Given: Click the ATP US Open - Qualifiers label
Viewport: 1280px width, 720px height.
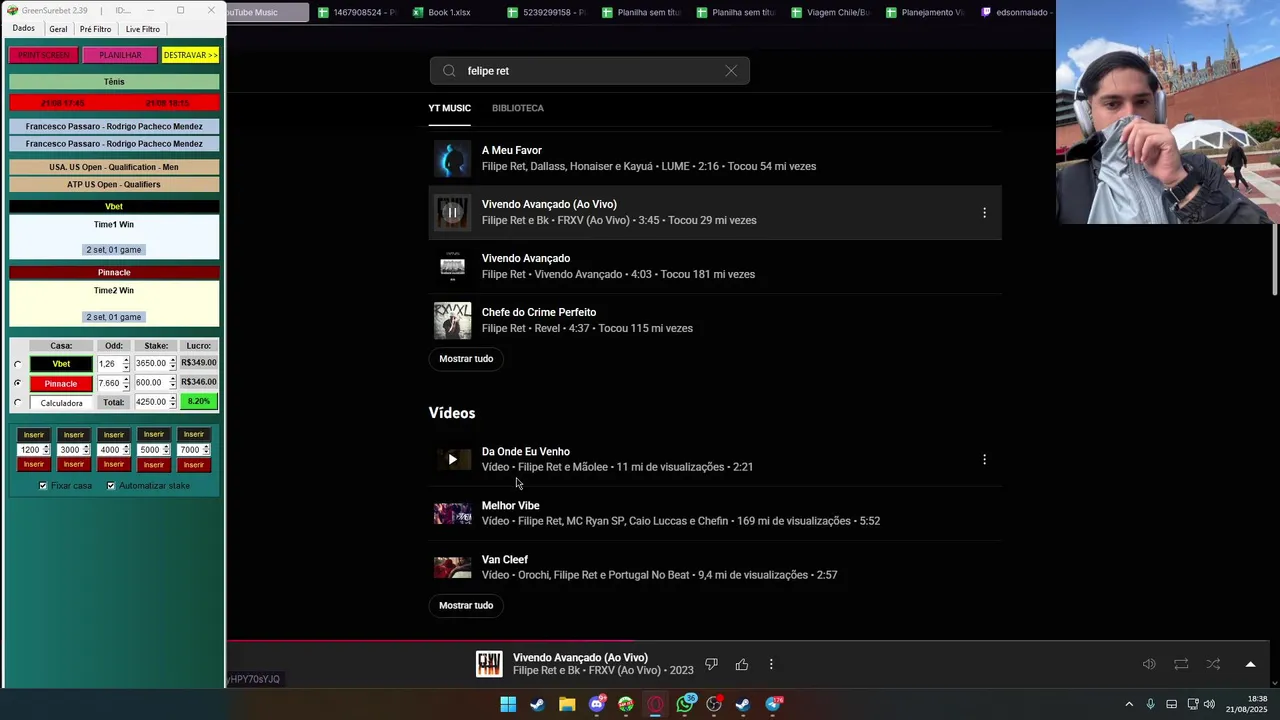Looking at the screenshot, I should (x=114, y=184).
